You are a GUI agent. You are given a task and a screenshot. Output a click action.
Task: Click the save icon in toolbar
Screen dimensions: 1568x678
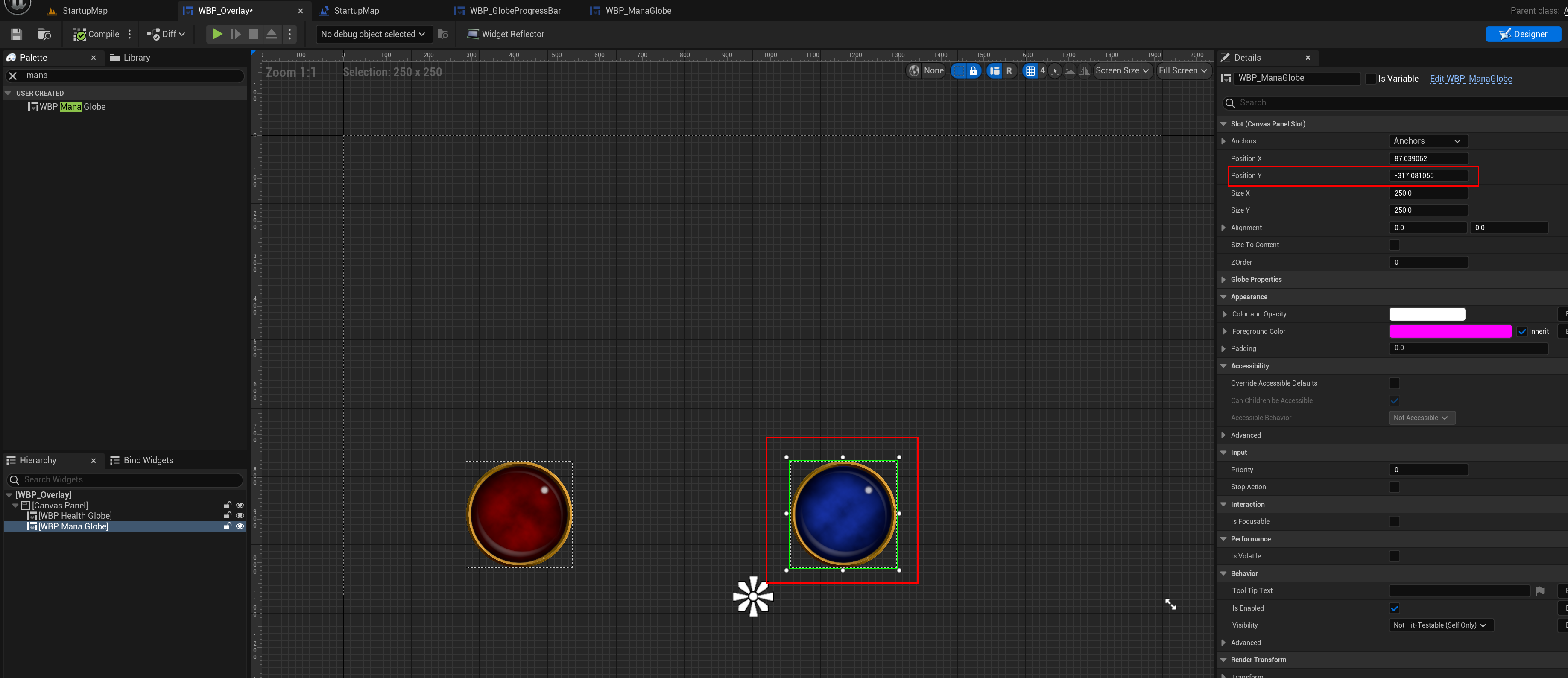16,34
